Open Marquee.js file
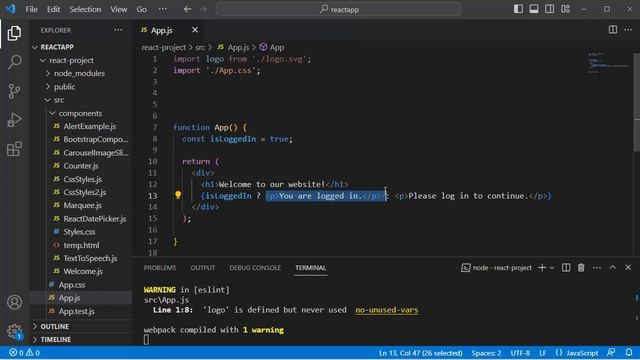 click(81, 205)
